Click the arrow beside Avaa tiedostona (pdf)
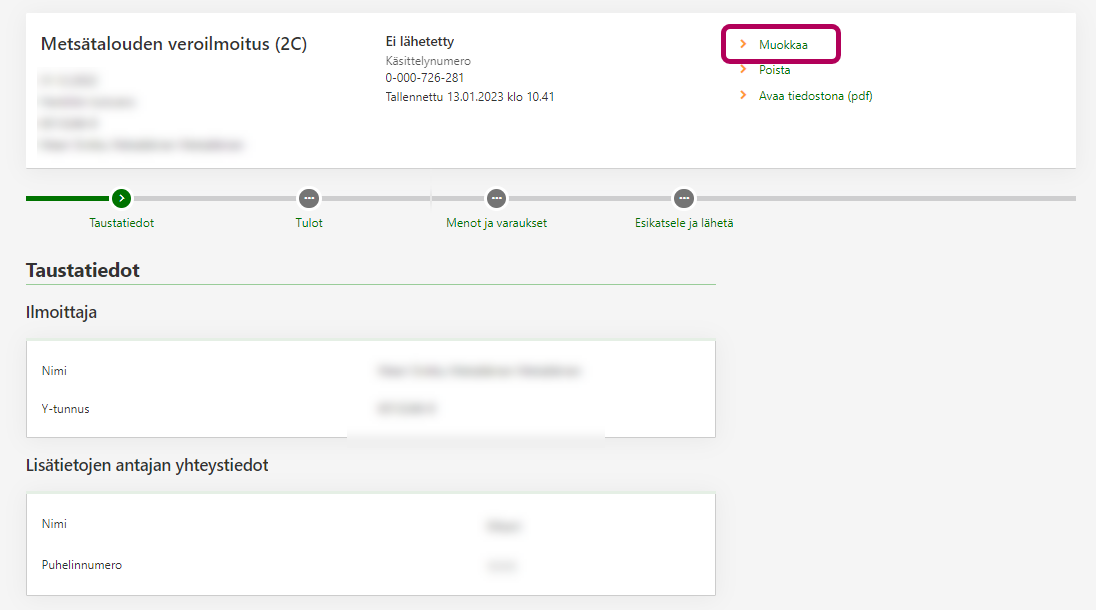The height and width of the screenshot is (610, 1096). click(x=743, y=96)
